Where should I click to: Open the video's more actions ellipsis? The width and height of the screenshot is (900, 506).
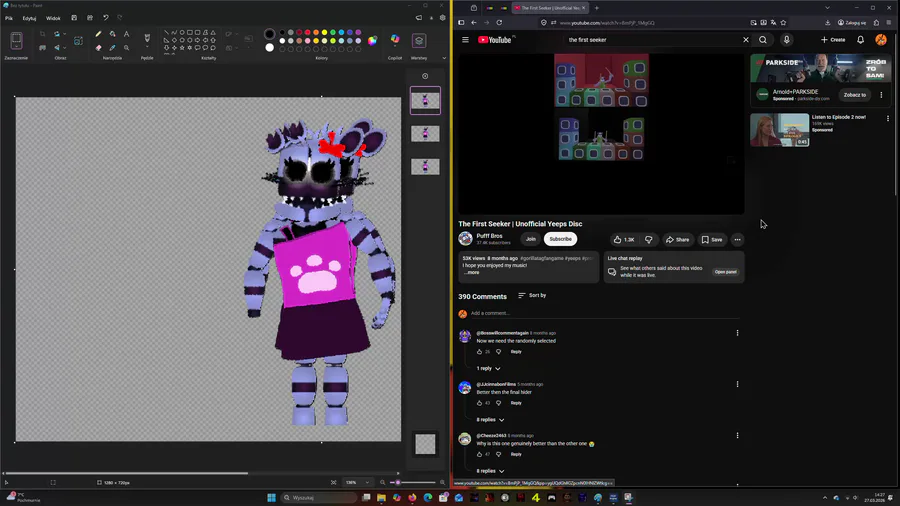coord(737,240)
